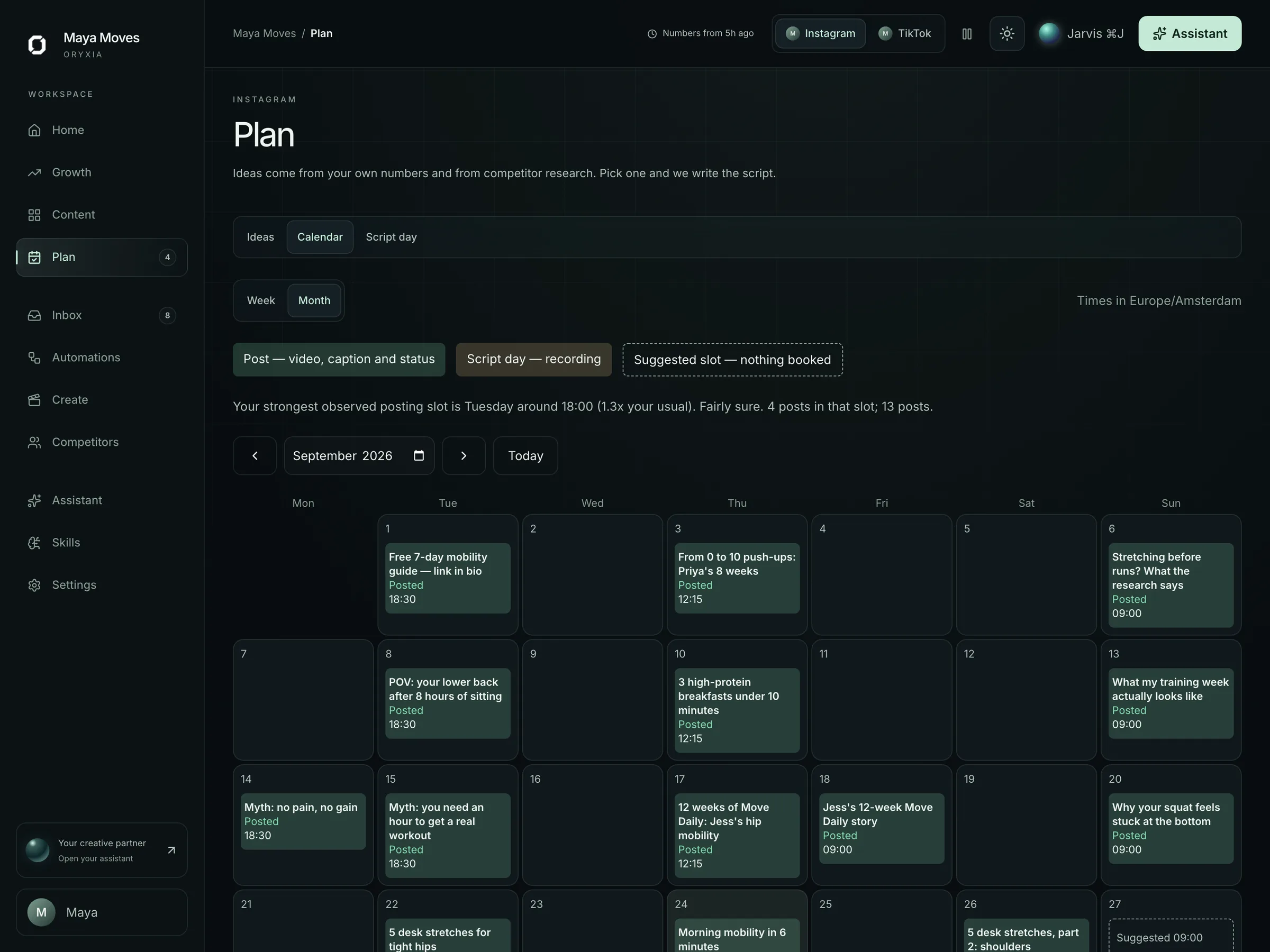Click the Script day recording legend chip

533,360
